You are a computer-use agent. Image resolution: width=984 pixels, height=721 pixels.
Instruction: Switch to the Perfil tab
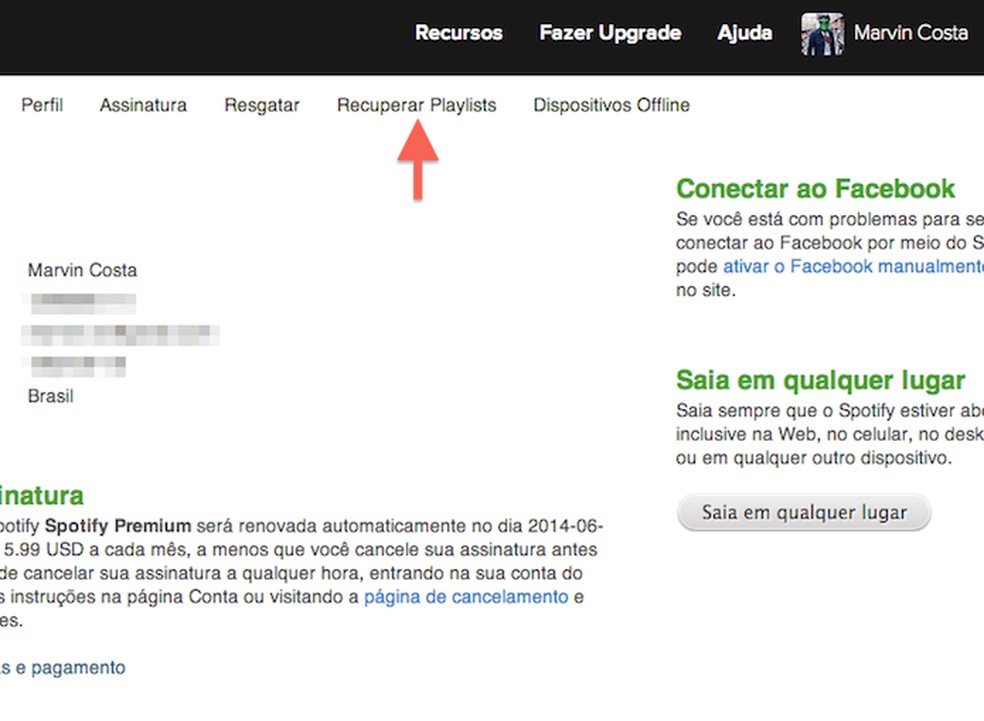tap(42, 105)
